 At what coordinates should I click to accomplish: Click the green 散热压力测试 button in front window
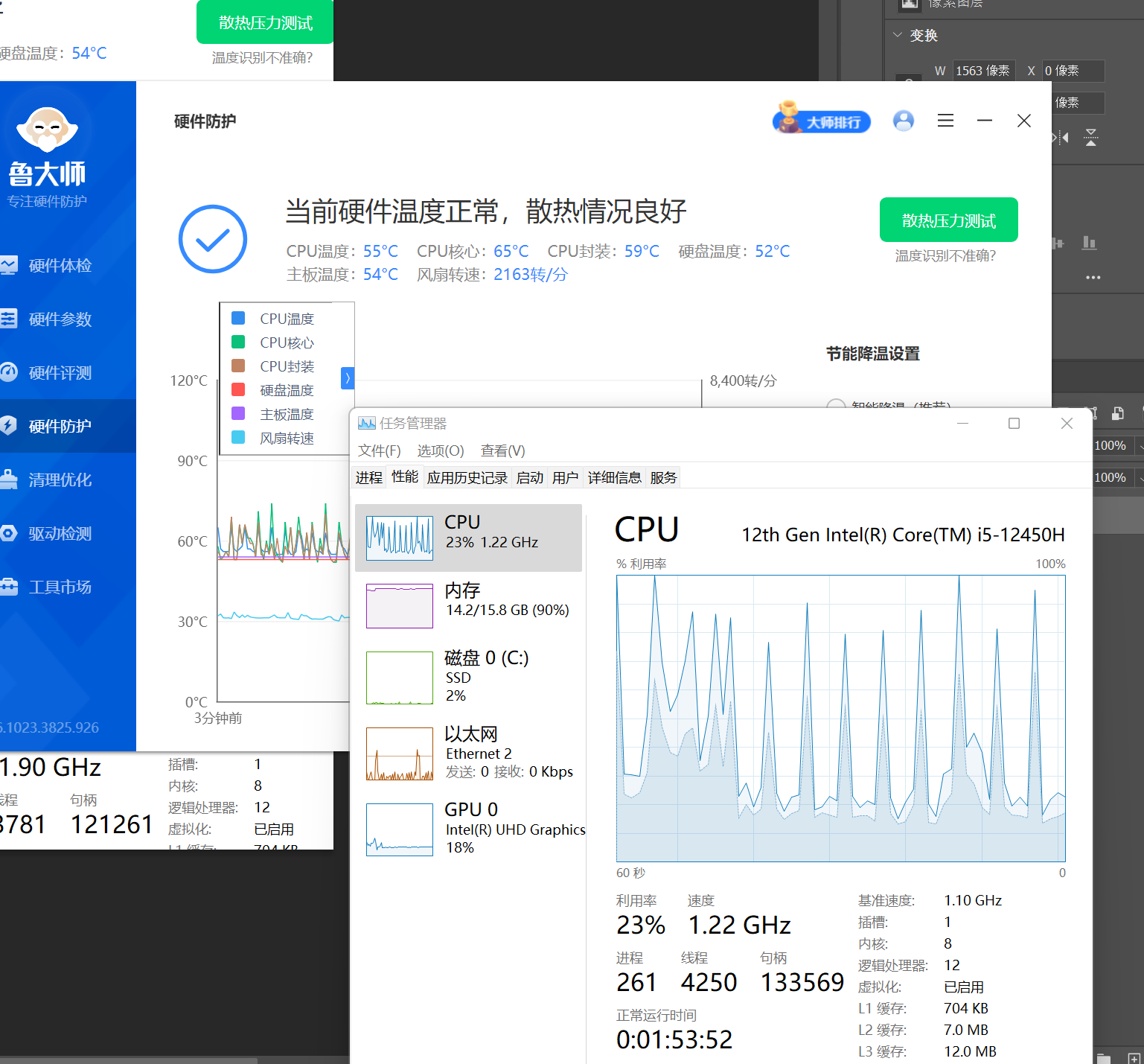coord(949,220)
